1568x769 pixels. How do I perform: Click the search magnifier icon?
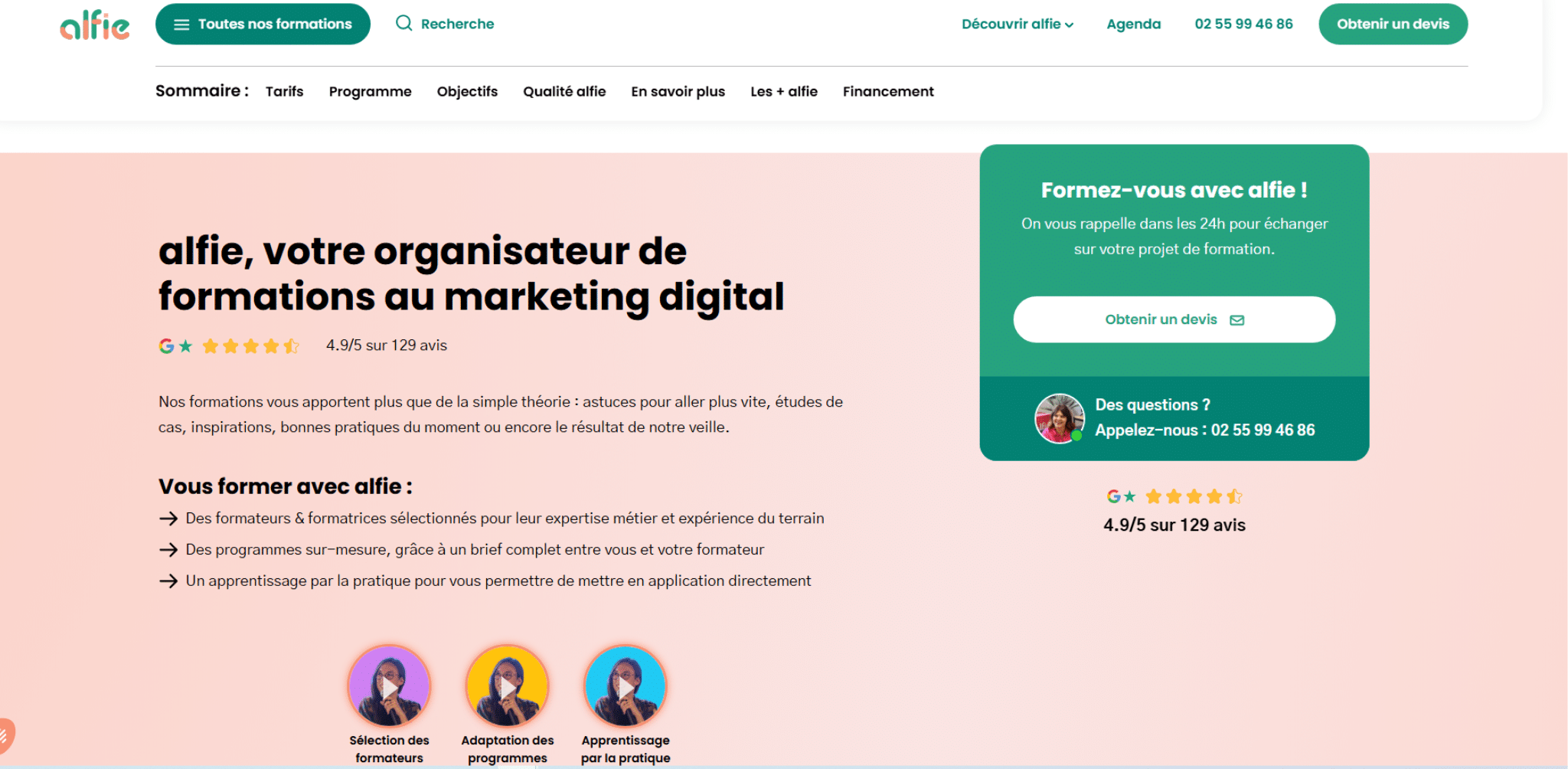(x=403, y=23)
